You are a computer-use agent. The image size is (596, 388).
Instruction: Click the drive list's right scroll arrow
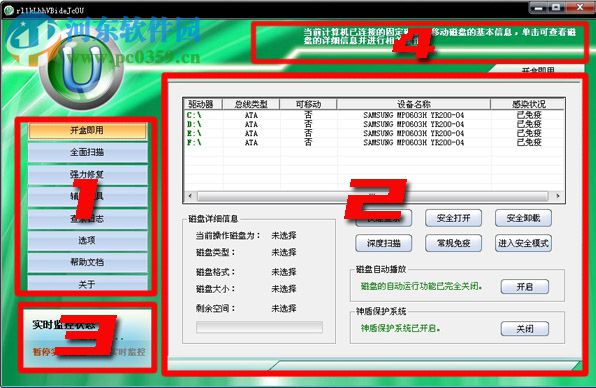click(x=558, y=196)
